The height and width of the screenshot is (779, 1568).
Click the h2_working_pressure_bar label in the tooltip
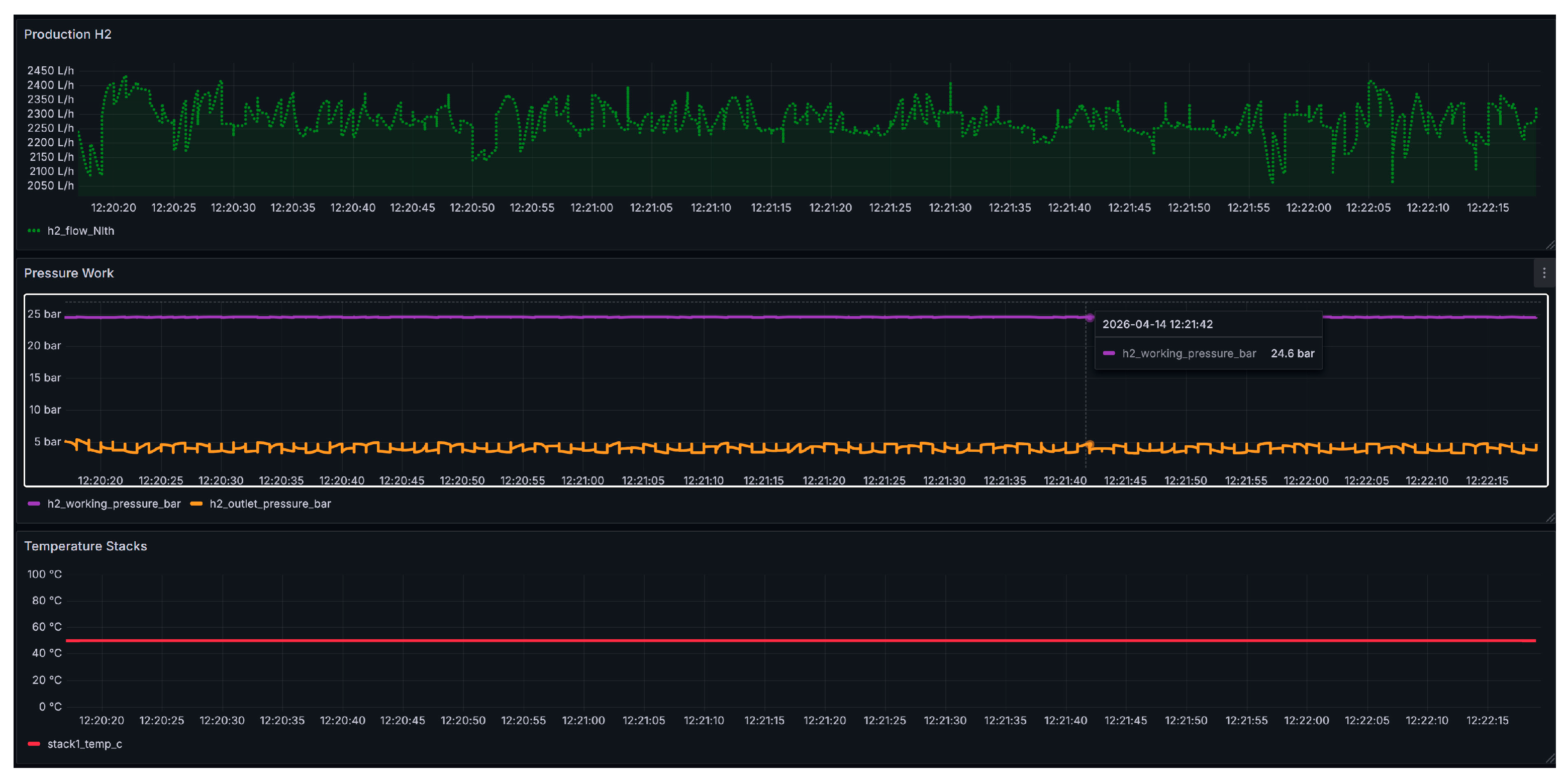(x=1189, y=354)
